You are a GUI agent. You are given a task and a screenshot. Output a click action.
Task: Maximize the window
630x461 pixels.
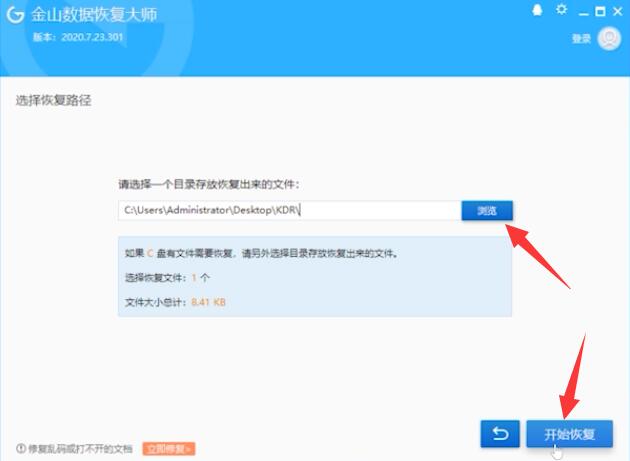(600, 12)
